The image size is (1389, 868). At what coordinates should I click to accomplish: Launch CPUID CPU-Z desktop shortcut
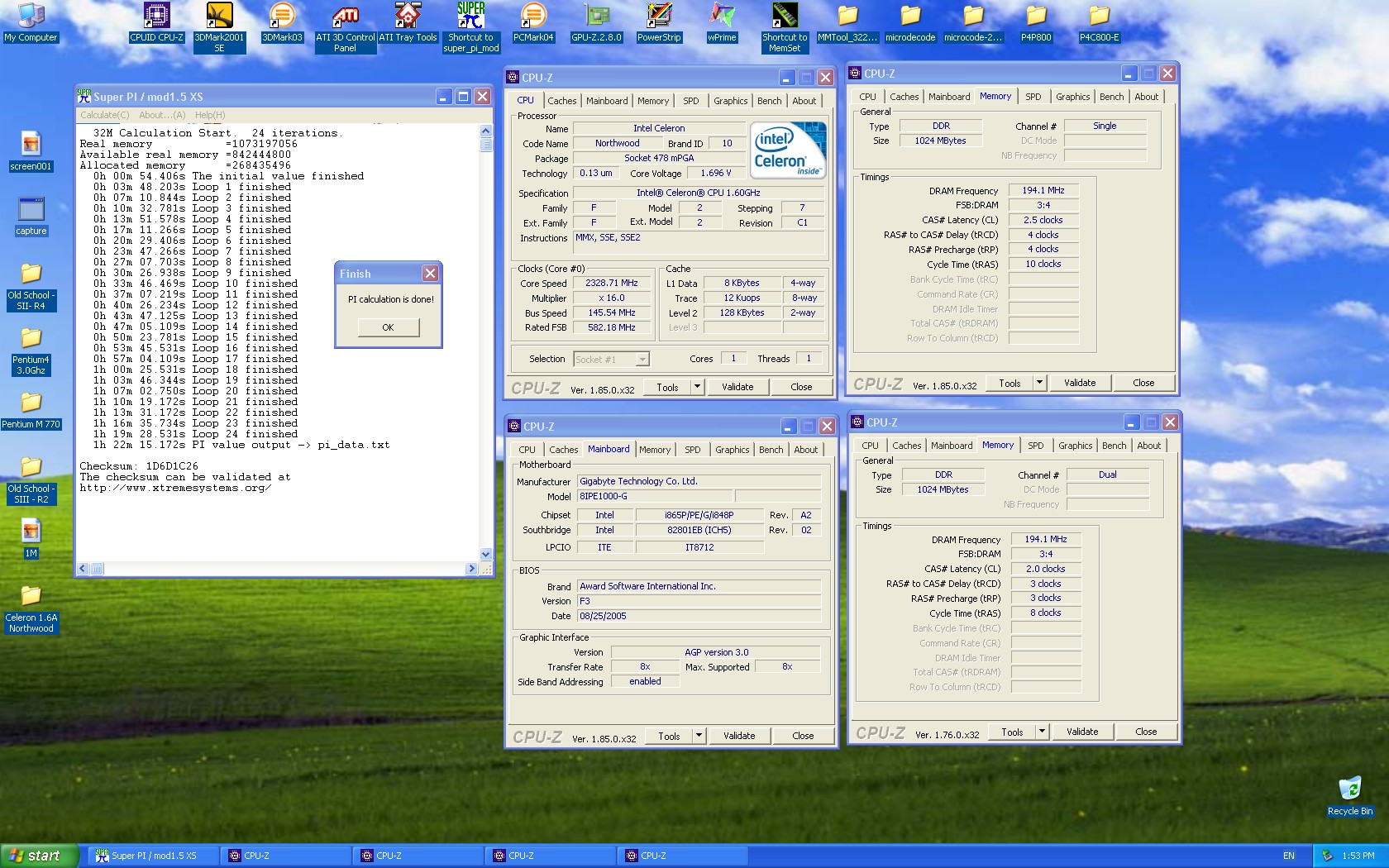156,22
